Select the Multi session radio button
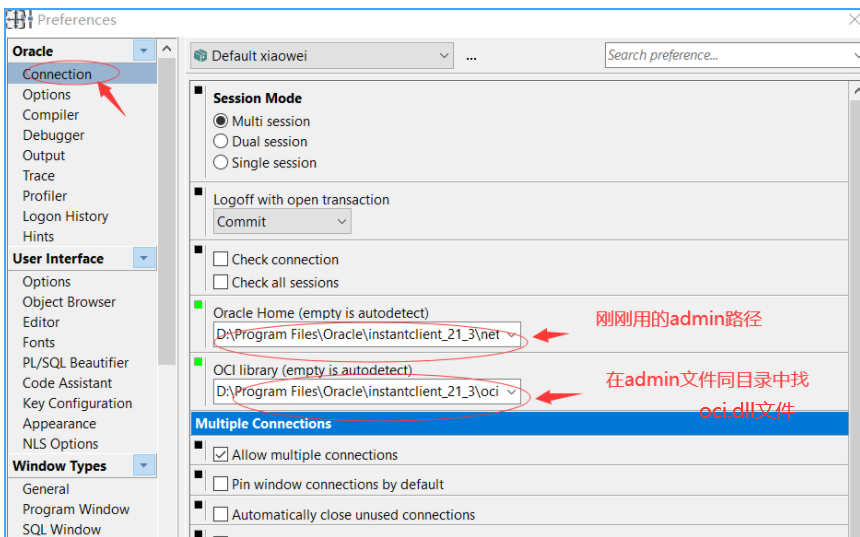Viewport: 860px width, 537px height. click(220, 121)
